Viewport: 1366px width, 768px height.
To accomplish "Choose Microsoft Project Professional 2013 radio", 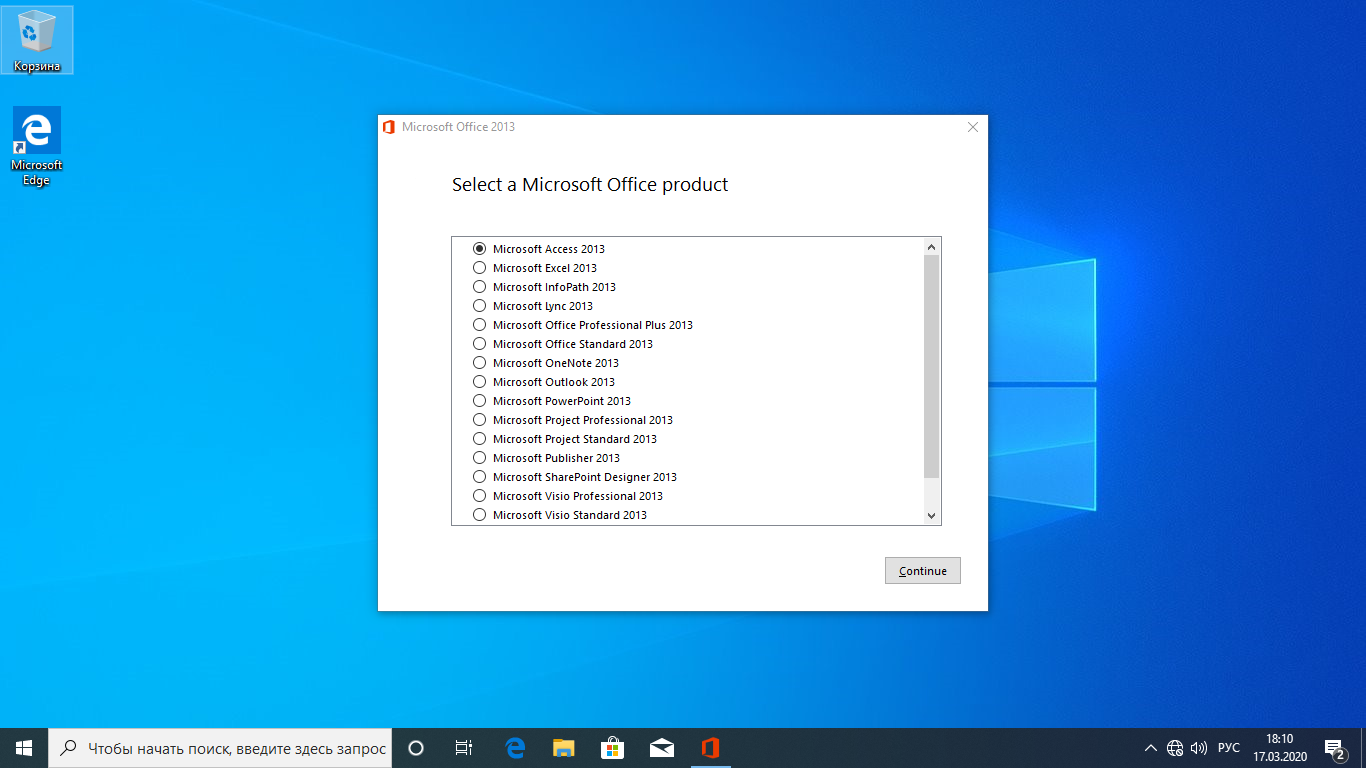I will [480, 419].
